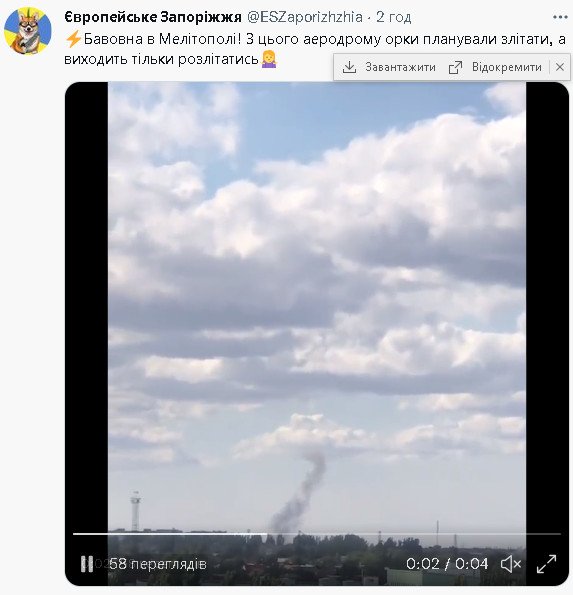Open the Європейське Запоріжжя account name
This screenshot has height=595, width=573.
[x=153, y=17]
